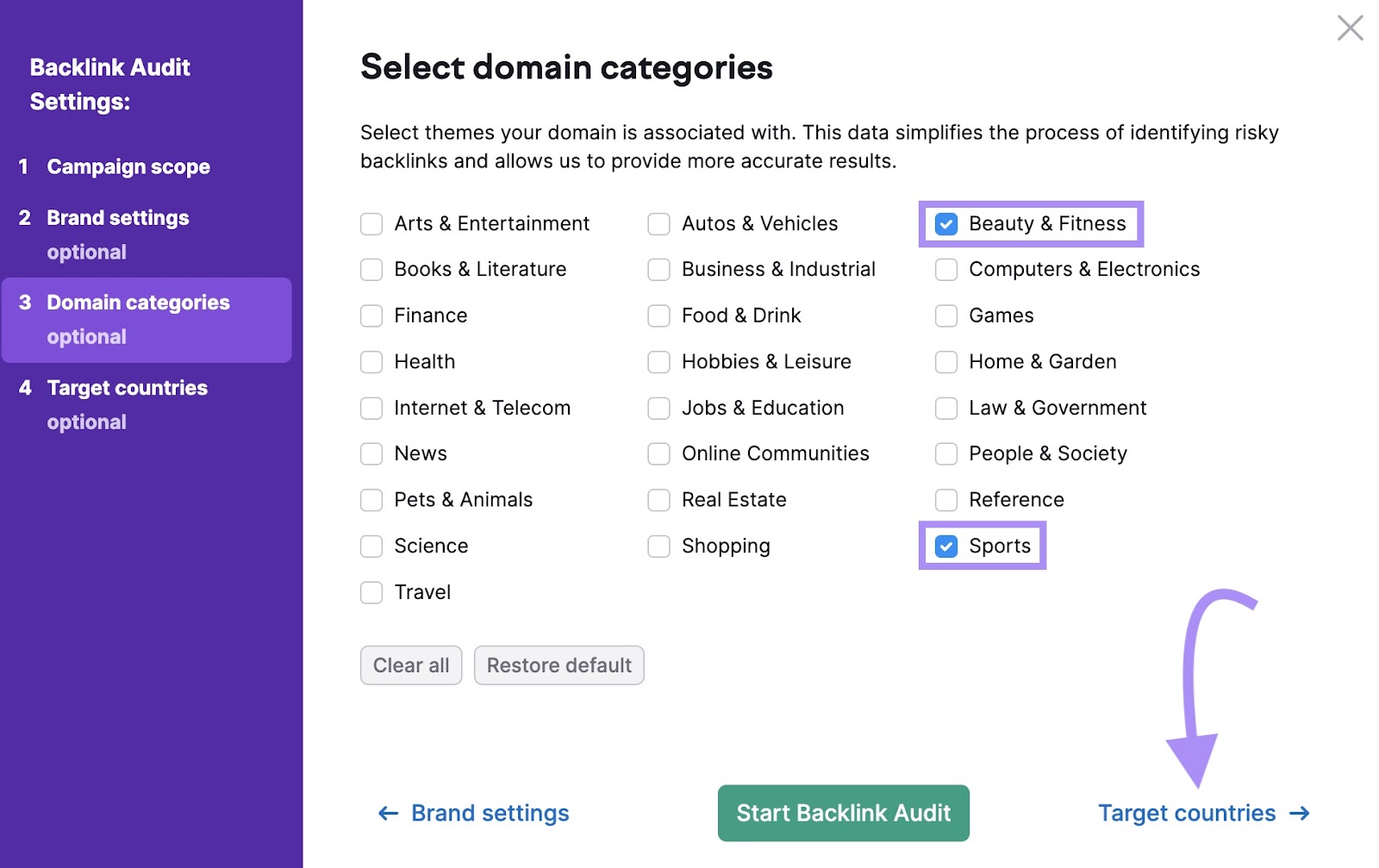Click the back arrow beside Brand settings
Screen dimensions: 1379x868
(387, 813)
